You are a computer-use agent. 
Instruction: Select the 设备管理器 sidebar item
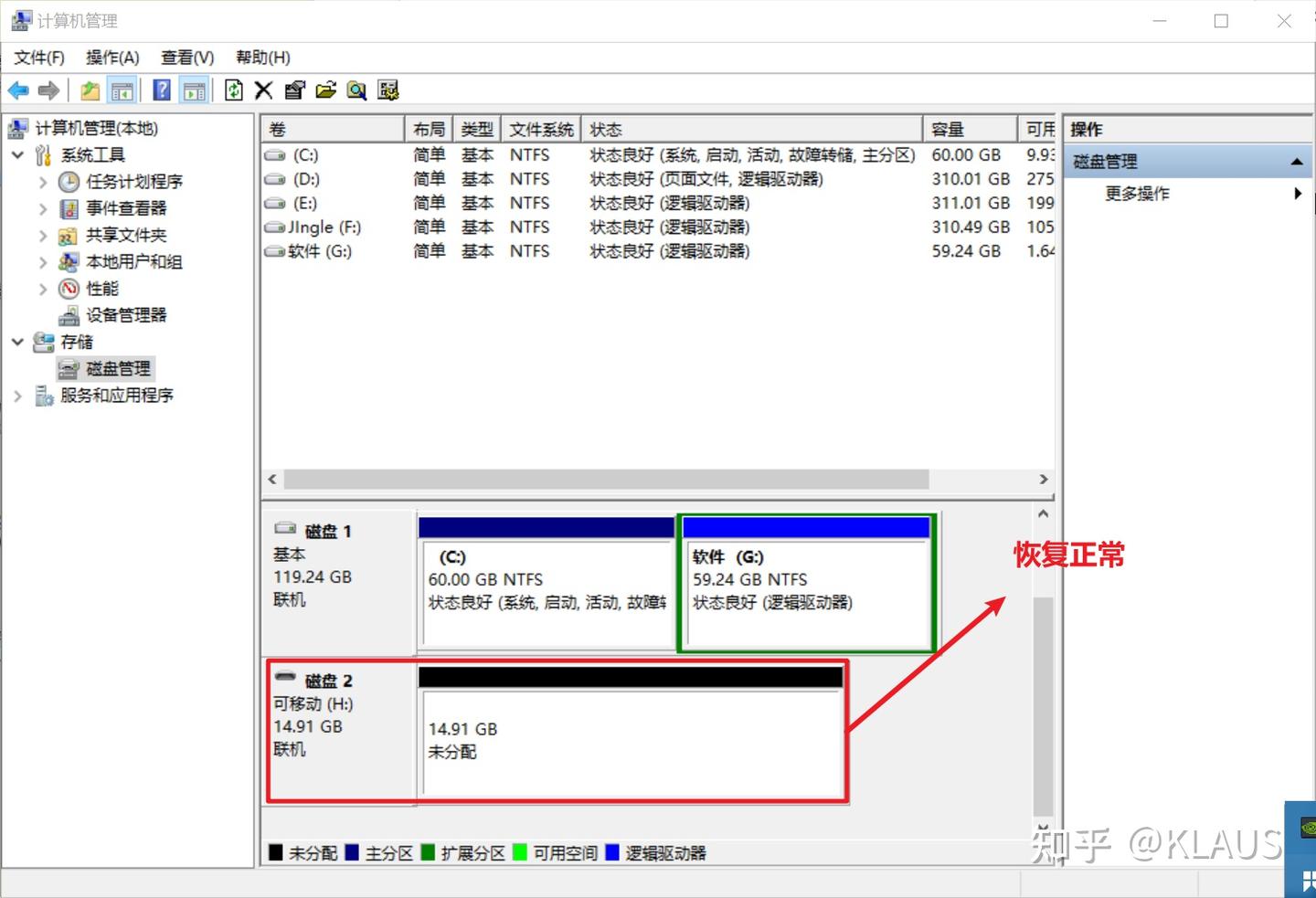[x=127, y=315]
